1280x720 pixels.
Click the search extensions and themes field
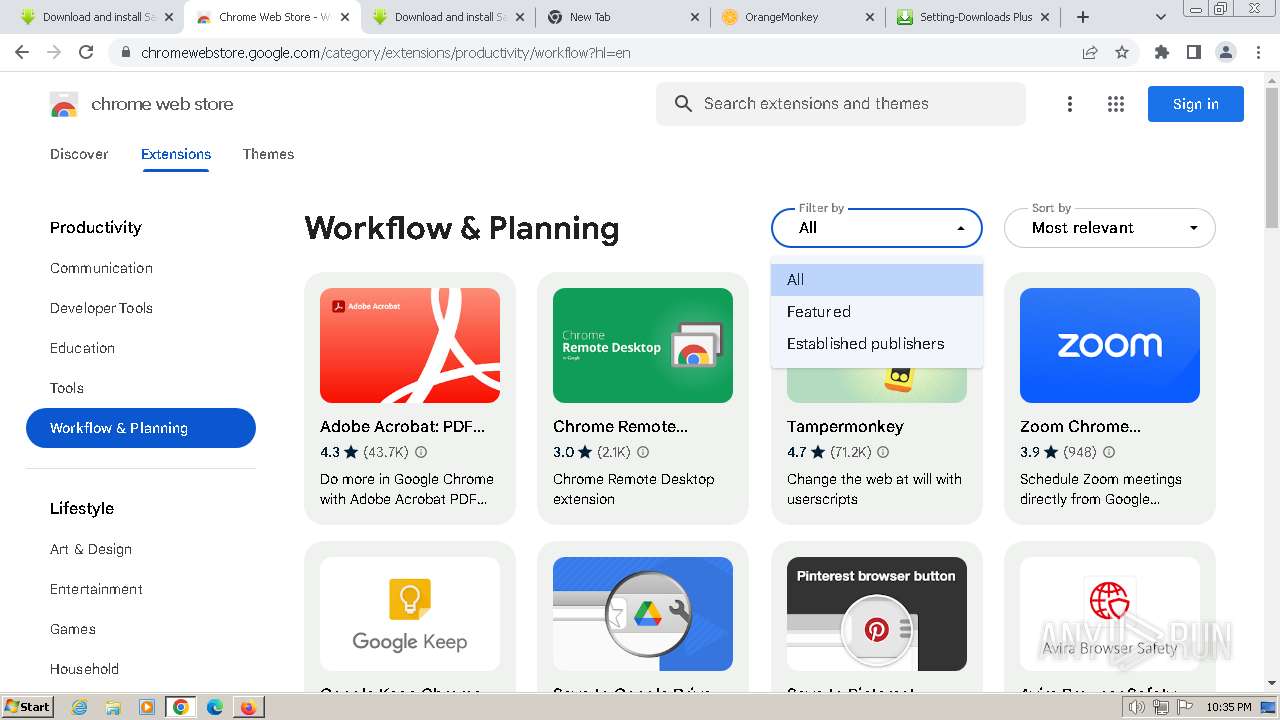click(x=841, y=104)
